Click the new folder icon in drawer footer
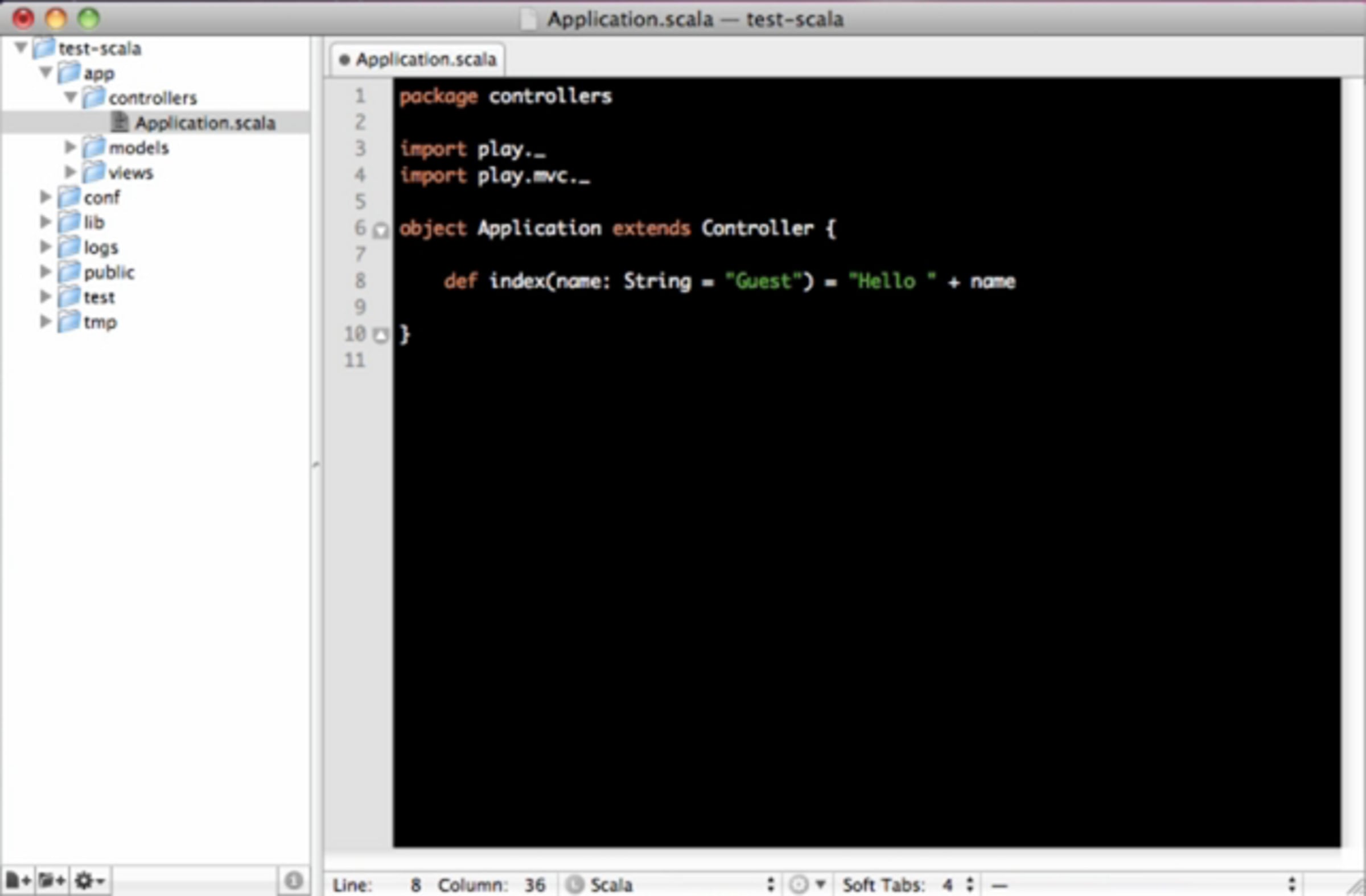The height and width of the screenshot is (896, 1366). pyautogui.click(x=52, y=880)
